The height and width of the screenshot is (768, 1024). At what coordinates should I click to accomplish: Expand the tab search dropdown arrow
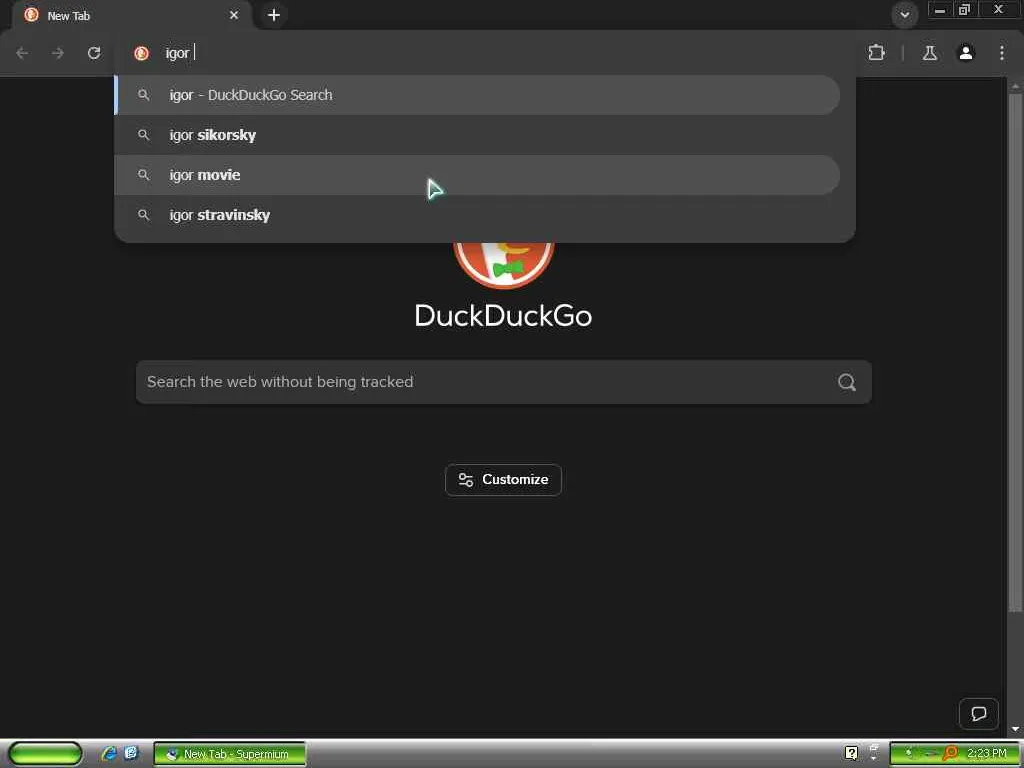click(904, 15)
